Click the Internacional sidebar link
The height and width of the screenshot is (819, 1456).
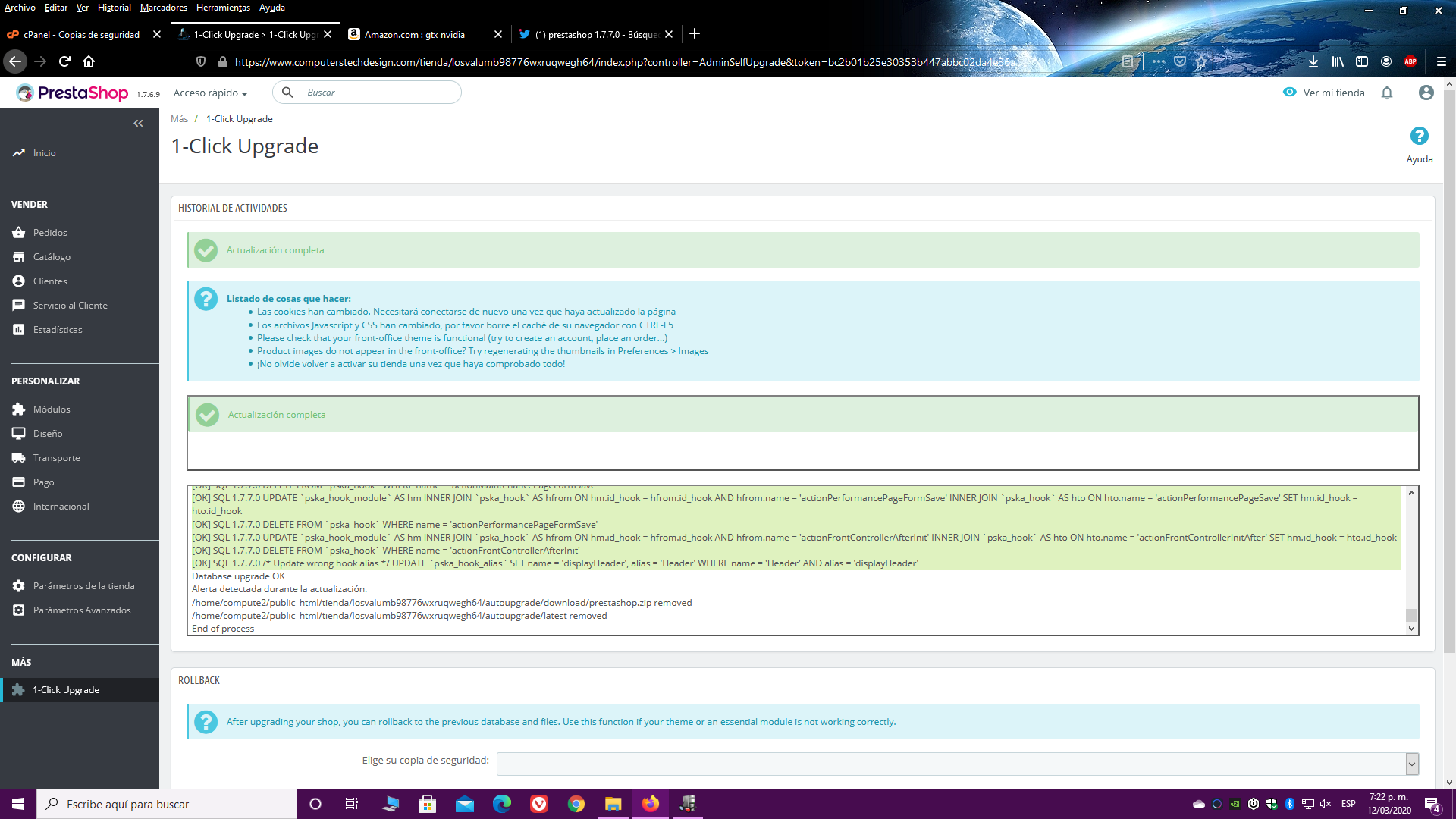61,507
